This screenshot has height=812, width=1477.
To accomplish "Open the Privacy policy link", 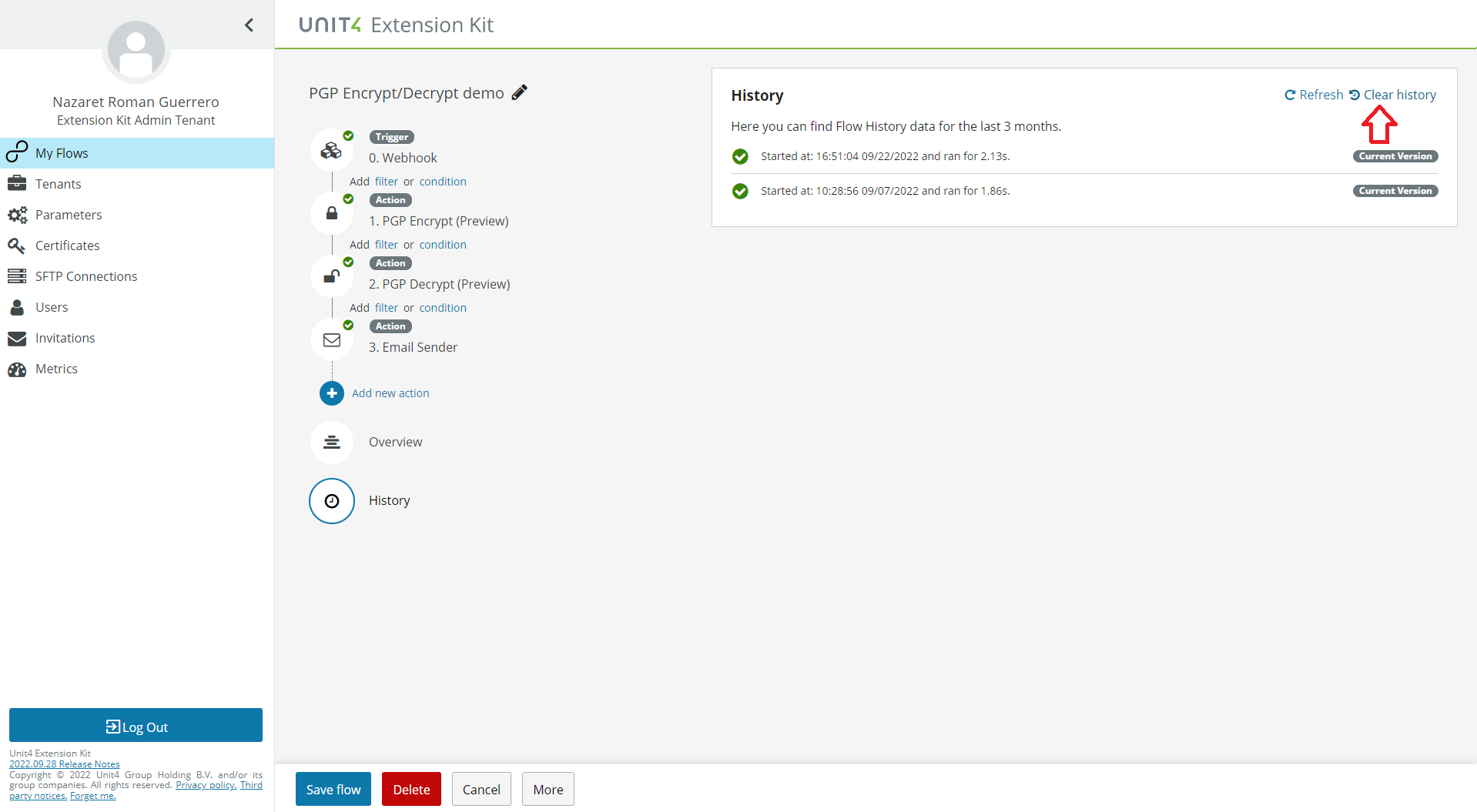I will (206, 785).
